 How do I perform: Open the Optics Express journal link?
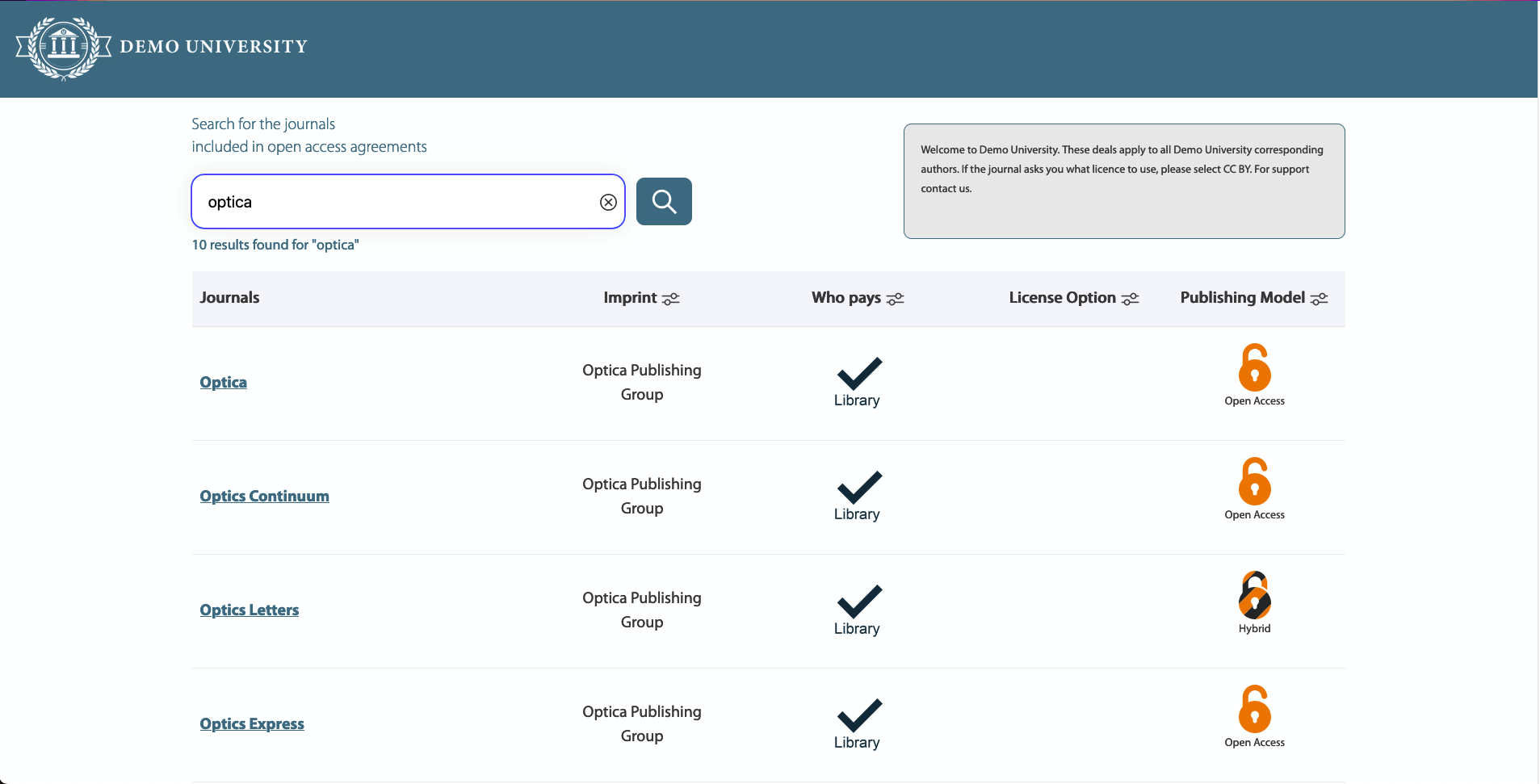(x=251, y=723)
